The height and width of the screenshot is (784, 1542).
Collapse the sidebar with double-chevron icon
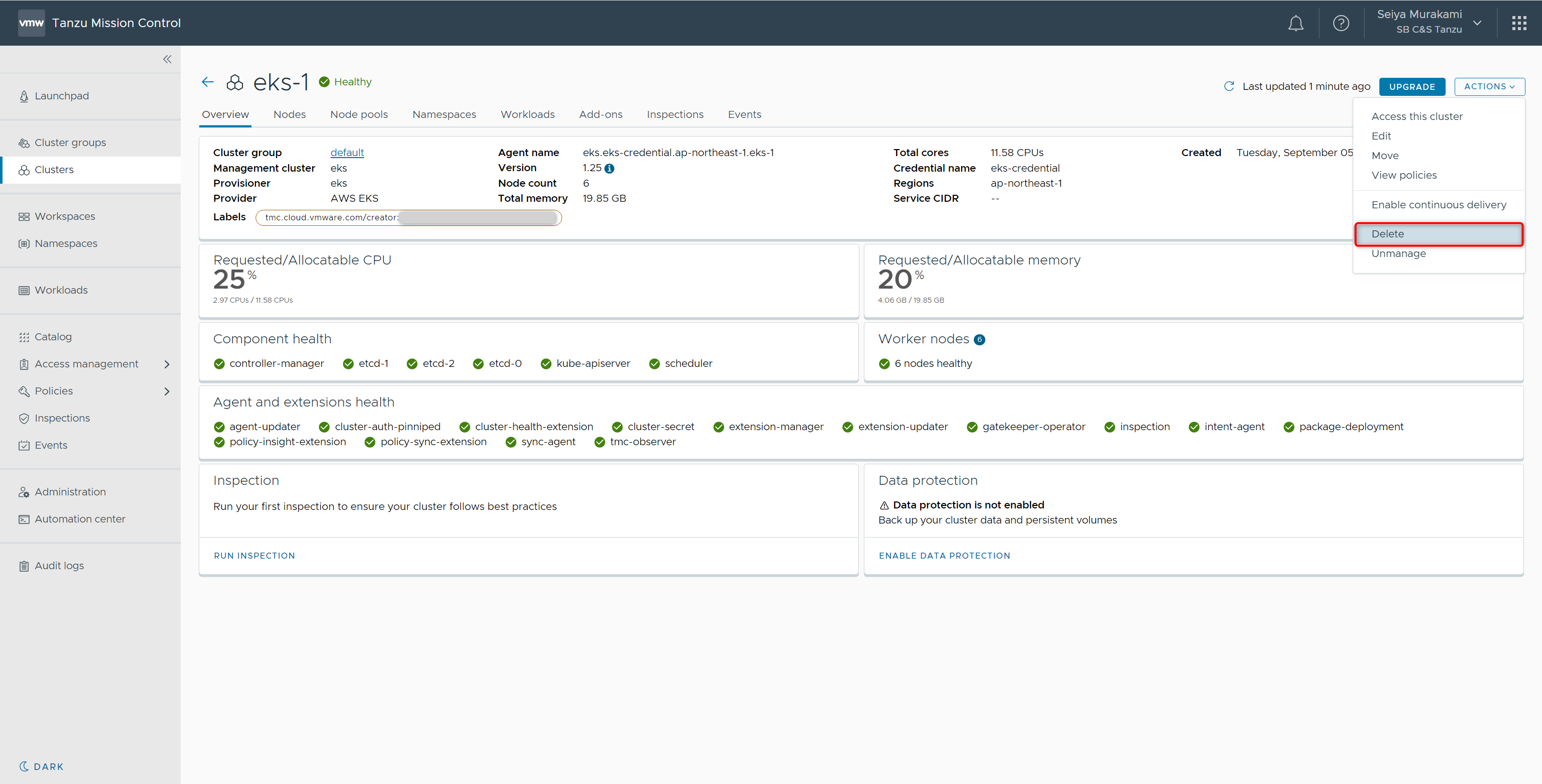[167, 59]
